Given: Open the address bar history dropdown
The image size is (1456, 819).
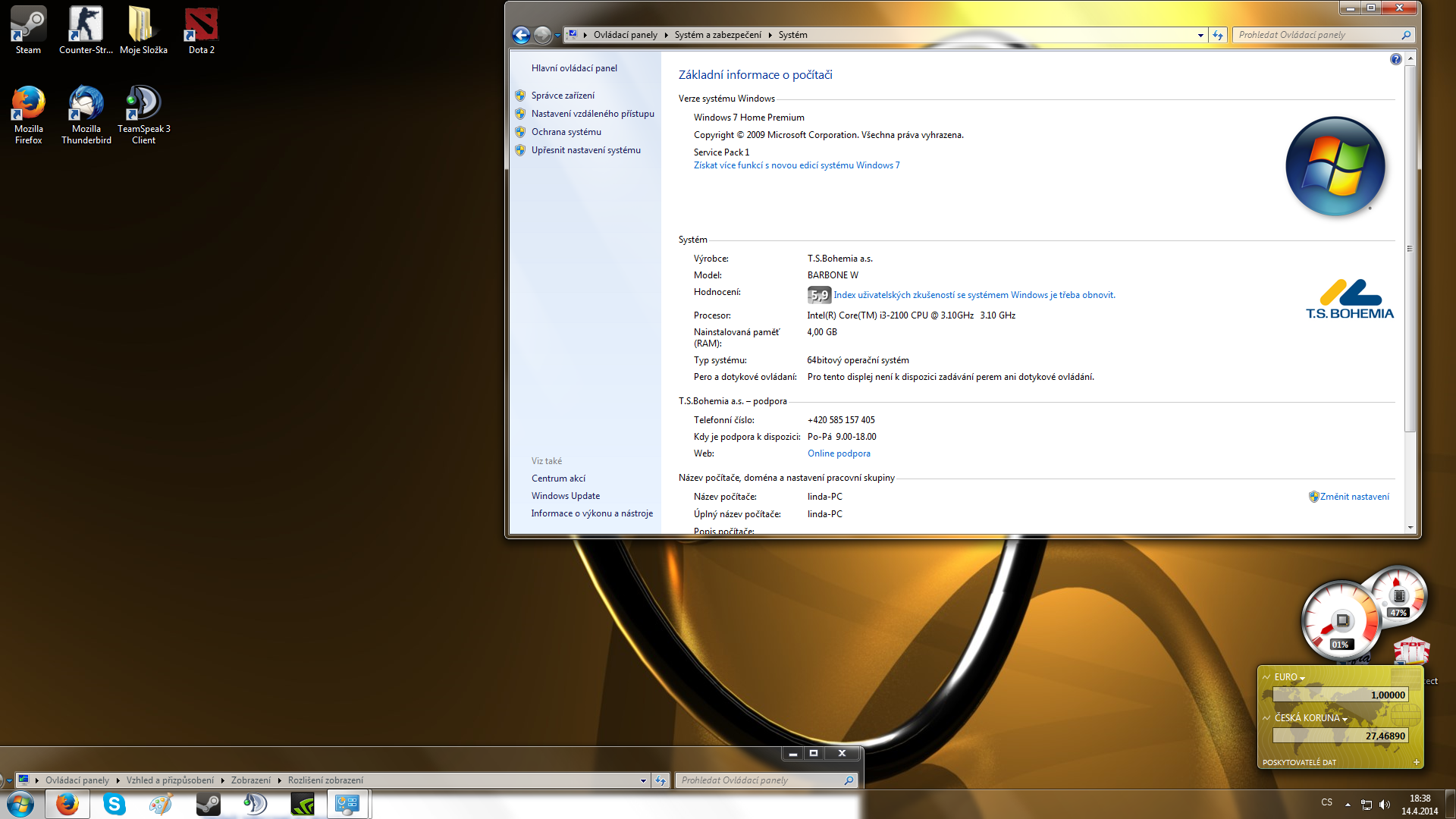Looking at the screenshot, I should tap(1200, 35).
